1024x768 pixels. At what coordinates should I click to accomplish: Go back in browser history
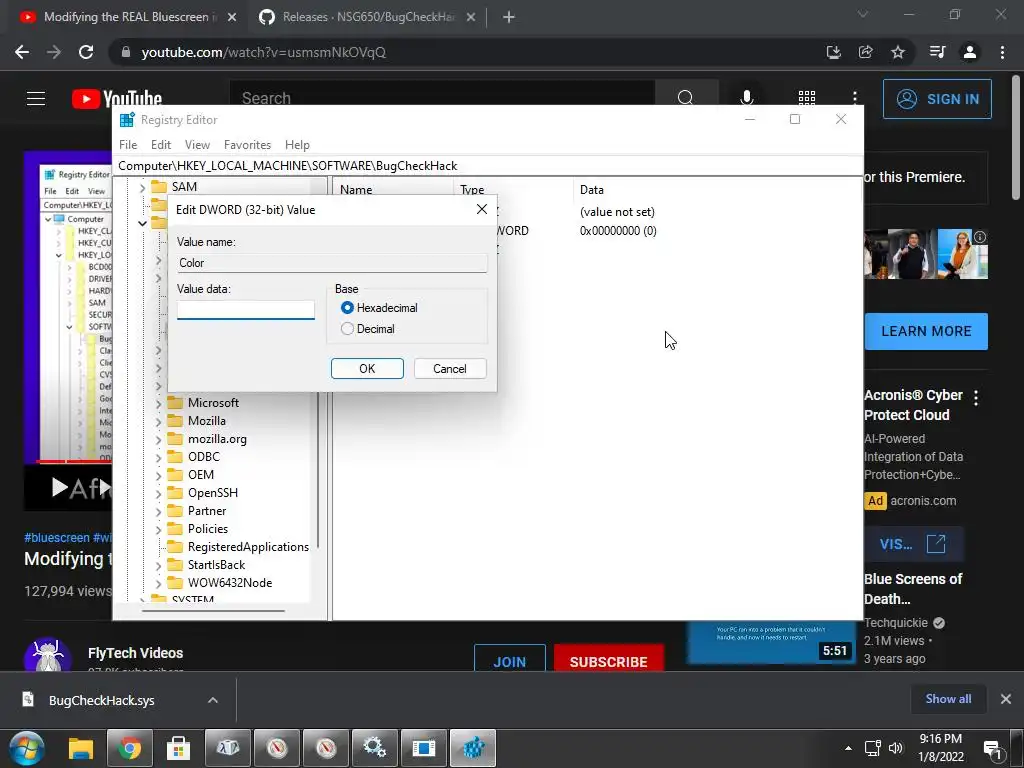pos(22,52)
